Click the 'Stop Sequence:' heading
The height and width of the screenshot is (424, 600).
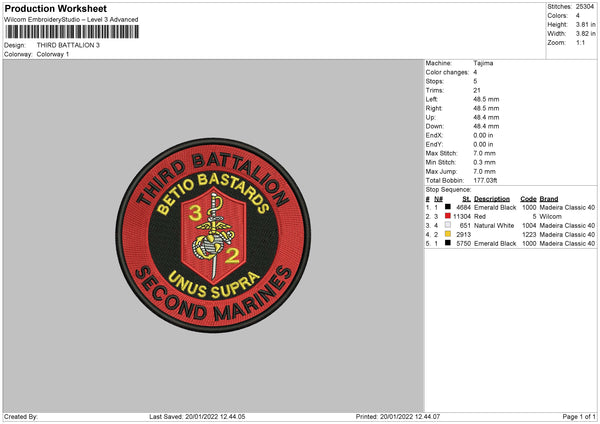448,190
